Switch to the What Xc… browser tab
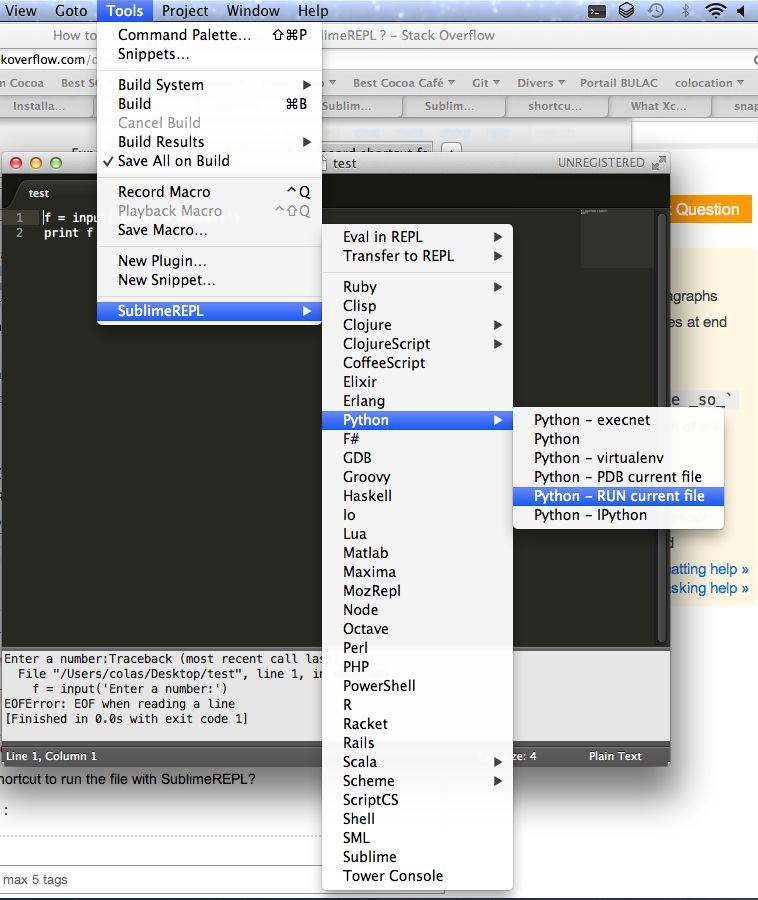The width and height of the screenshot is (758, 900). click(658, 106)
